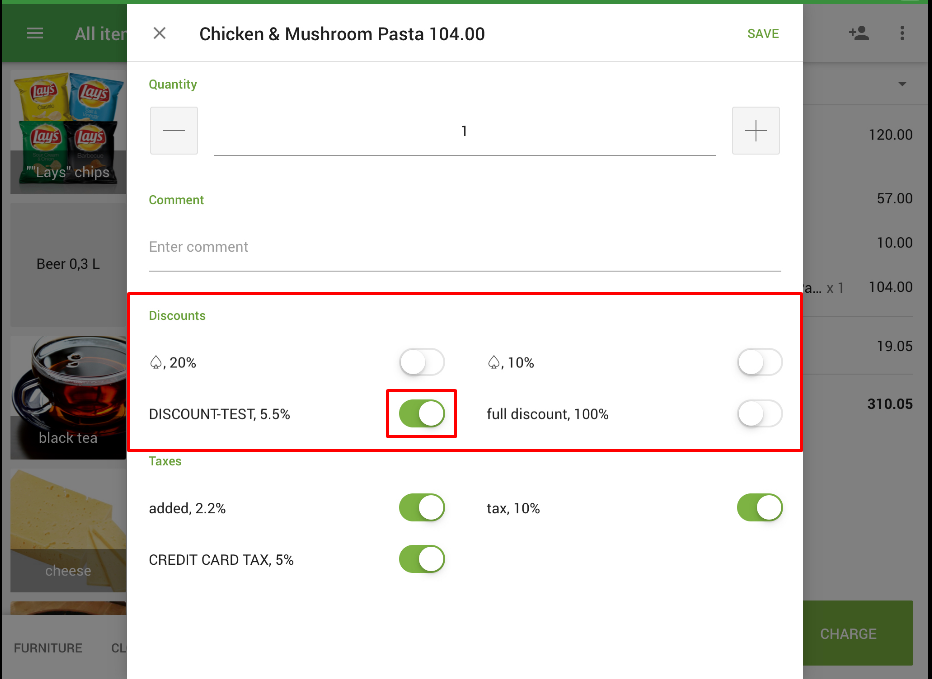The image size is (932, 679).
Task: Close the item edit dialog
Action: (159, 34)
